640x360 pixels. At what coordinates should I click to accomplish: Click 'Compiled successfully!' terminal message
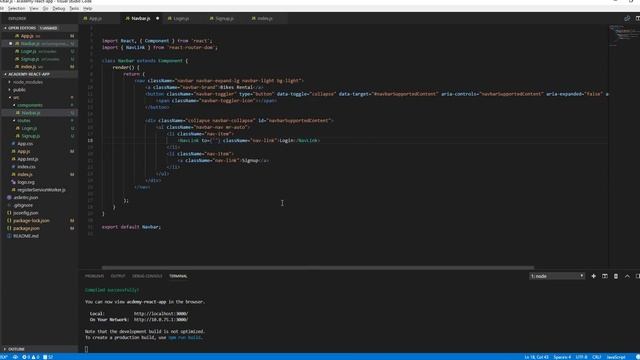point(112,290)
